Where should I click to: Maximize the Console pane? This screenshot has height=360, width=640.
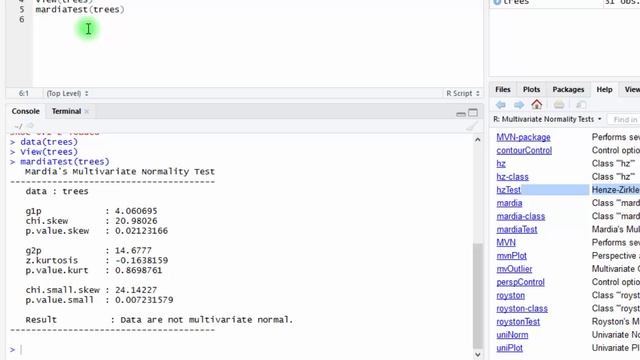[473, 113]
